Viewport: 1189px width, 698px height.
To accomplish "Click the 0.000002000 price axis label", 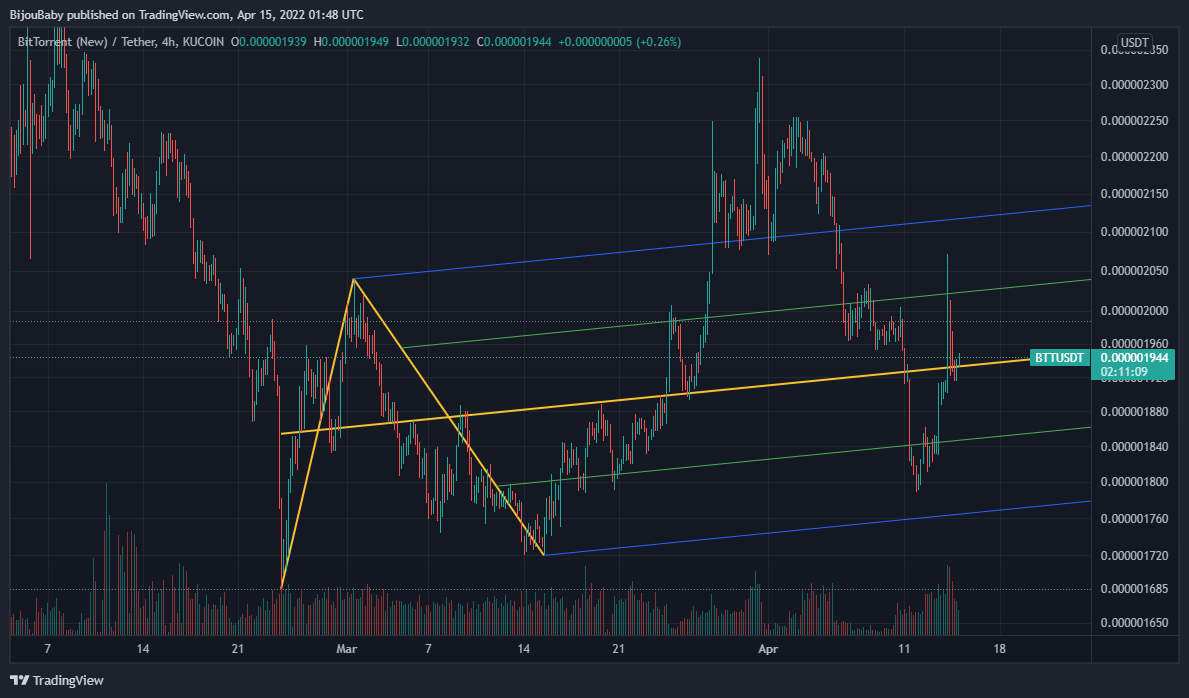I will [1134, 311].
